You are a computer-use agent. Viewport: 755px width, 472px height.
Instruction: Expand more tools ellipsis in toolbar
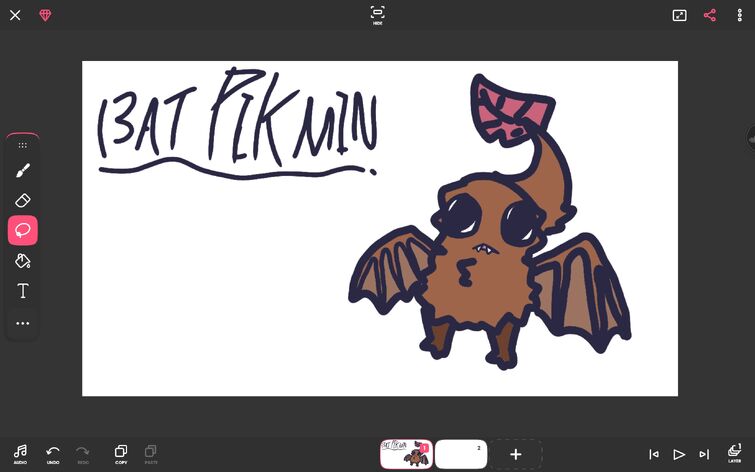(x=23, y=323)
